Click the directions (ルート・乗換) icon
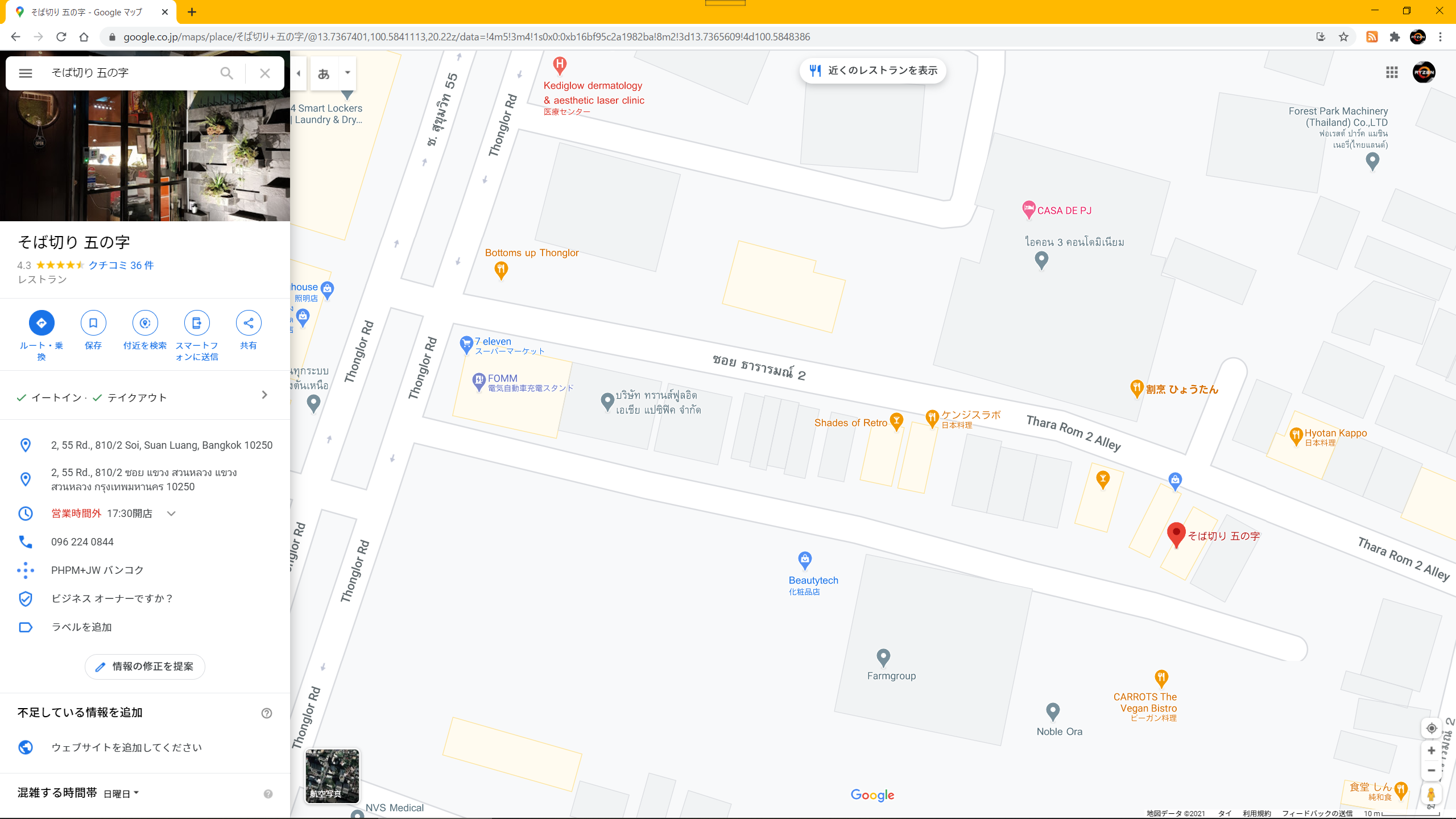The width and height of the screenshot is (1456, 819). coord(42,323)
